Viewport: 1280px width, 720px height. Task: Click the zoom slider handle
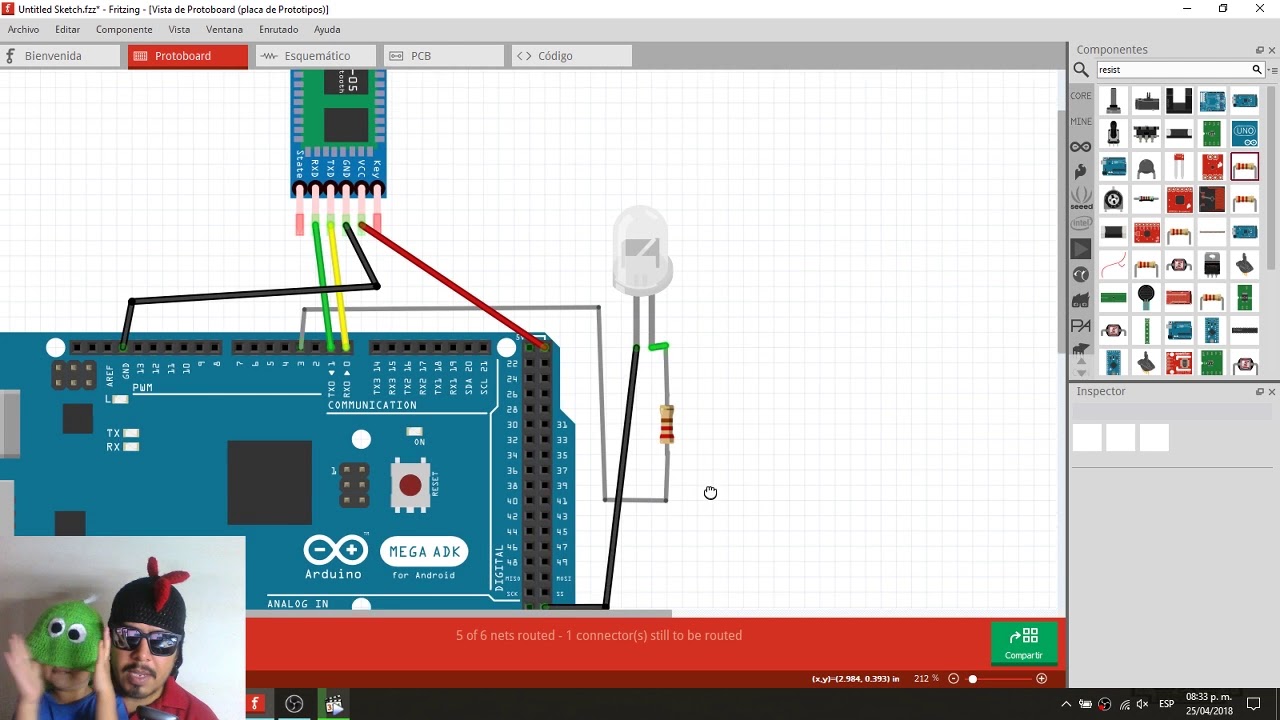click(x=972, y=679)
